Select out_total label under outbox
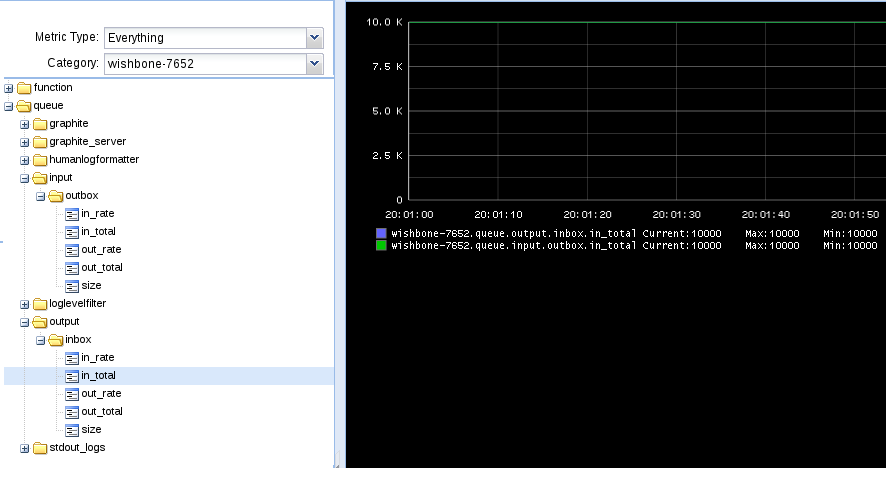The height and width of the screenshot is (478, 893). coord(102,267)
